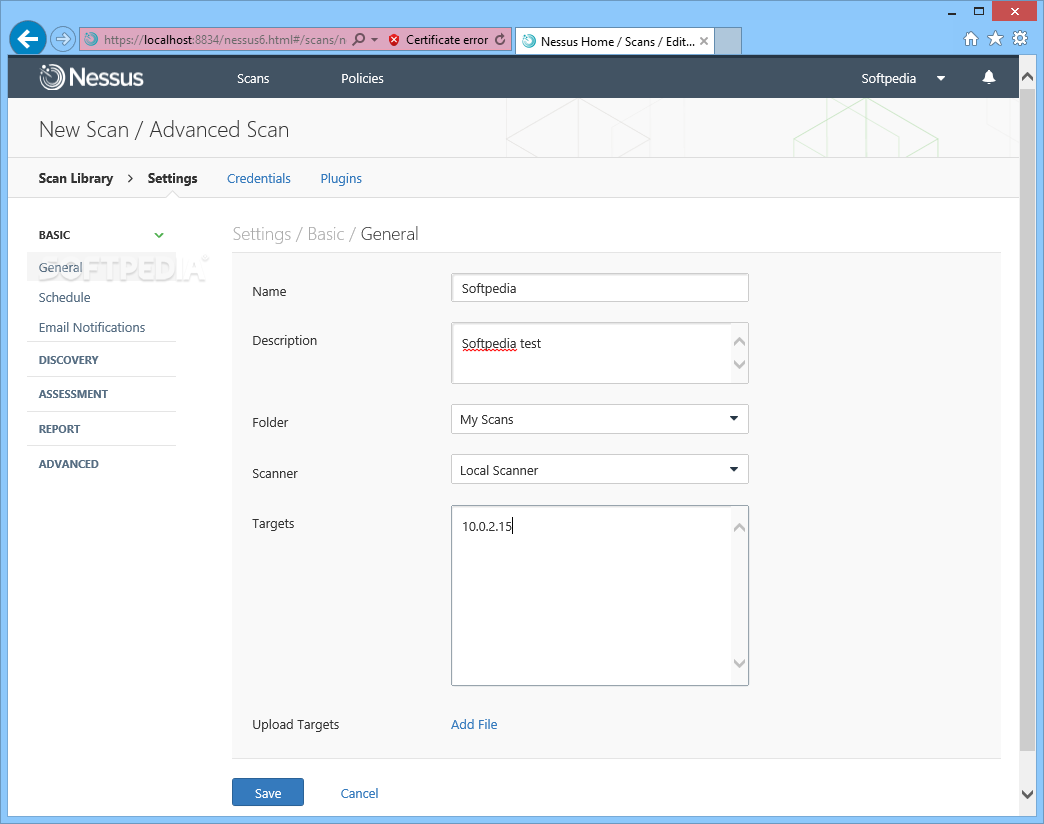1044x824 pixels.
Task: Save the scan configuration
Action: click(268, 792)
